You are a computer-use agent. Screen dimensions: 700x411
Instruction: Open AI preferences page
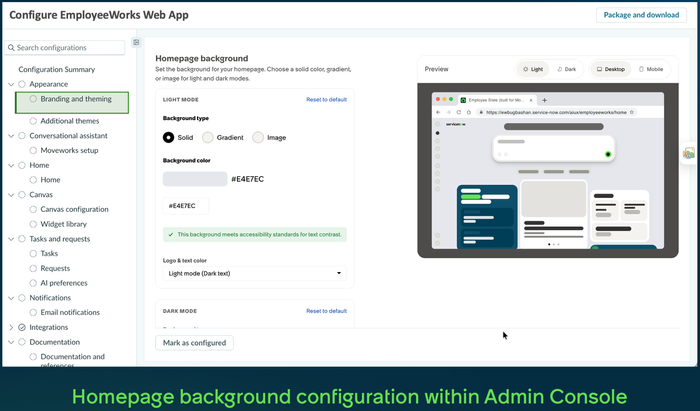pyautogui.click(x=64, y=283)
